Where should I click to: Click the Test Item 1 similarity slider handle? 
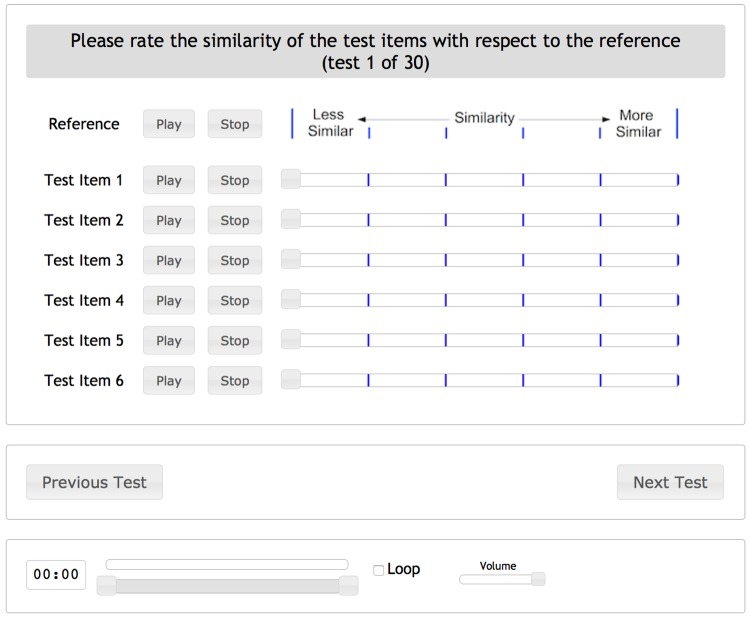pyautogui.click(x=291, y=179)
